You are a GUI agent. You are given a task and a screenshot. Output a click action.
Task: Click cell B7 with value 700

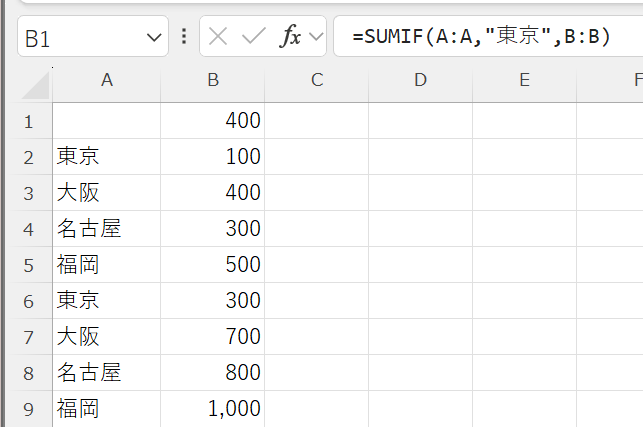(x=212, y=337)
